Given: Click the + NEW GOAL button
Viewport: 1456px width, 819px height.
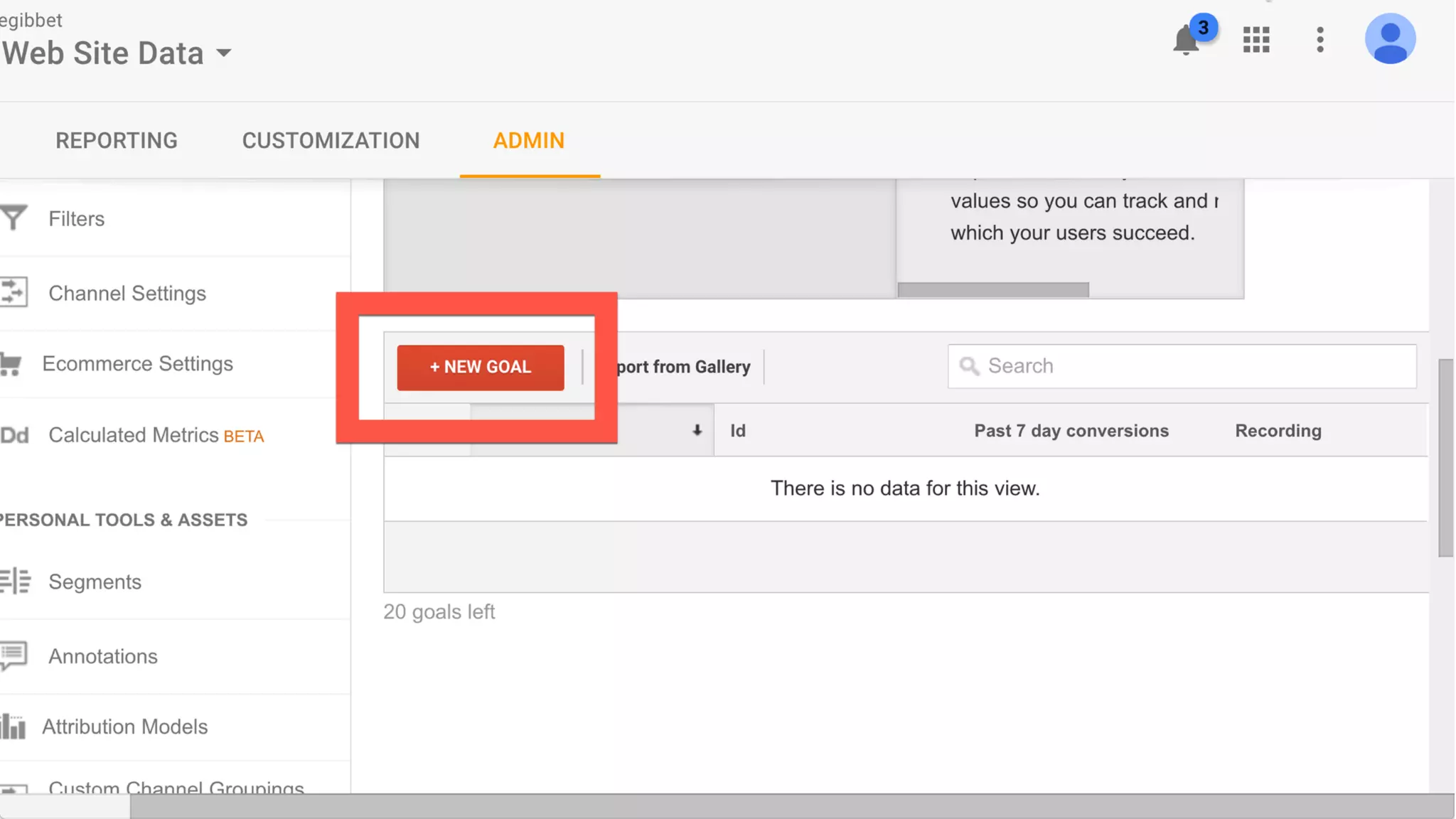Looking at the screenshot, I should (x=480, y=367).
